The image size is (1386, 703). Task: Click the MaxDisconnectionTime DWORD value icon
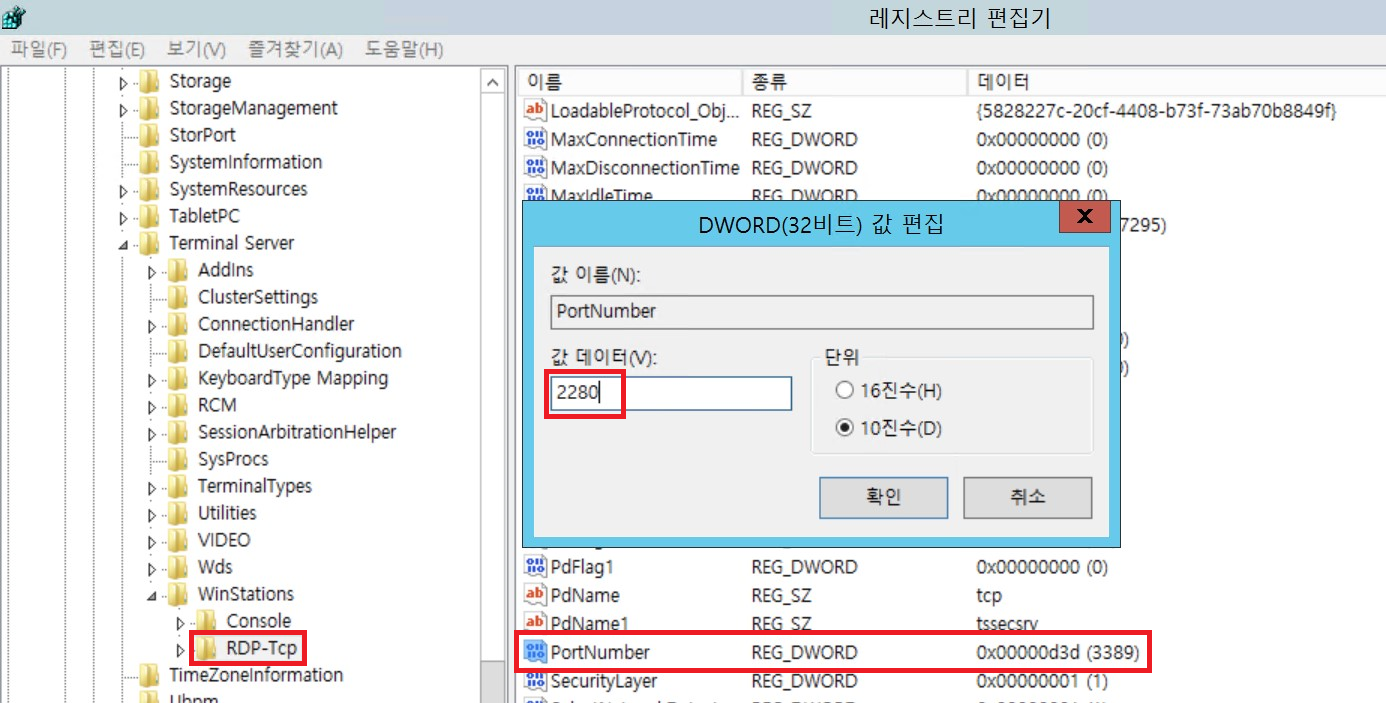tap(536, 168)
